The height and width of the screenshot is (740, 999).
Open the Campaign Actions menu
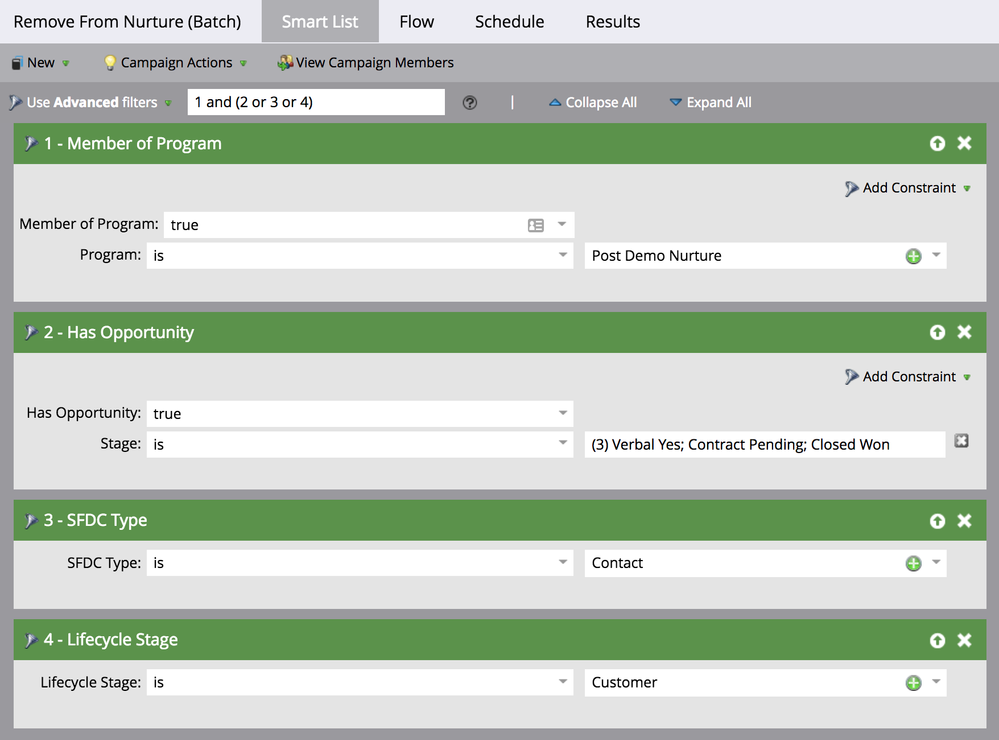pos(175,63)
